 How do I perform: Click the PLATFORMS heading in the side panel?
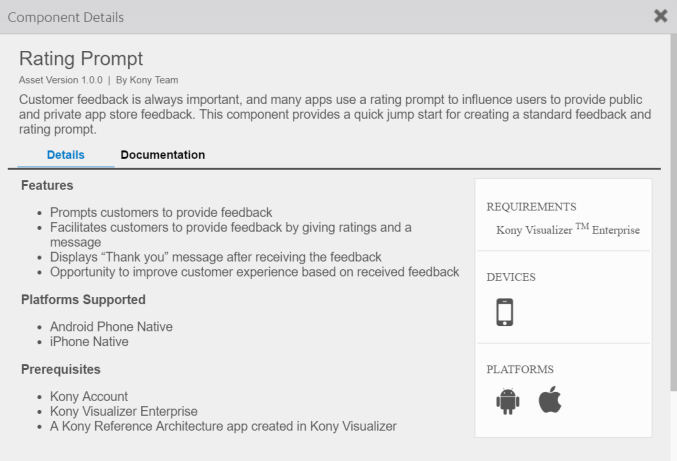[520, 369]
